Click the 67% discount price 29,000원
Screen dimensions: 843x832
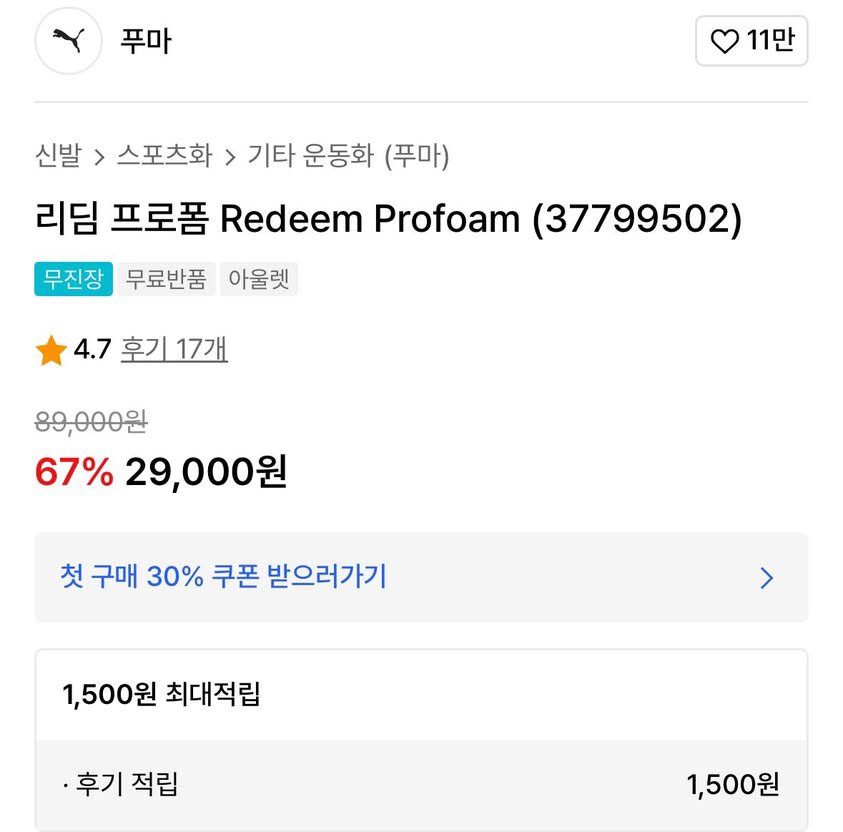161,472
